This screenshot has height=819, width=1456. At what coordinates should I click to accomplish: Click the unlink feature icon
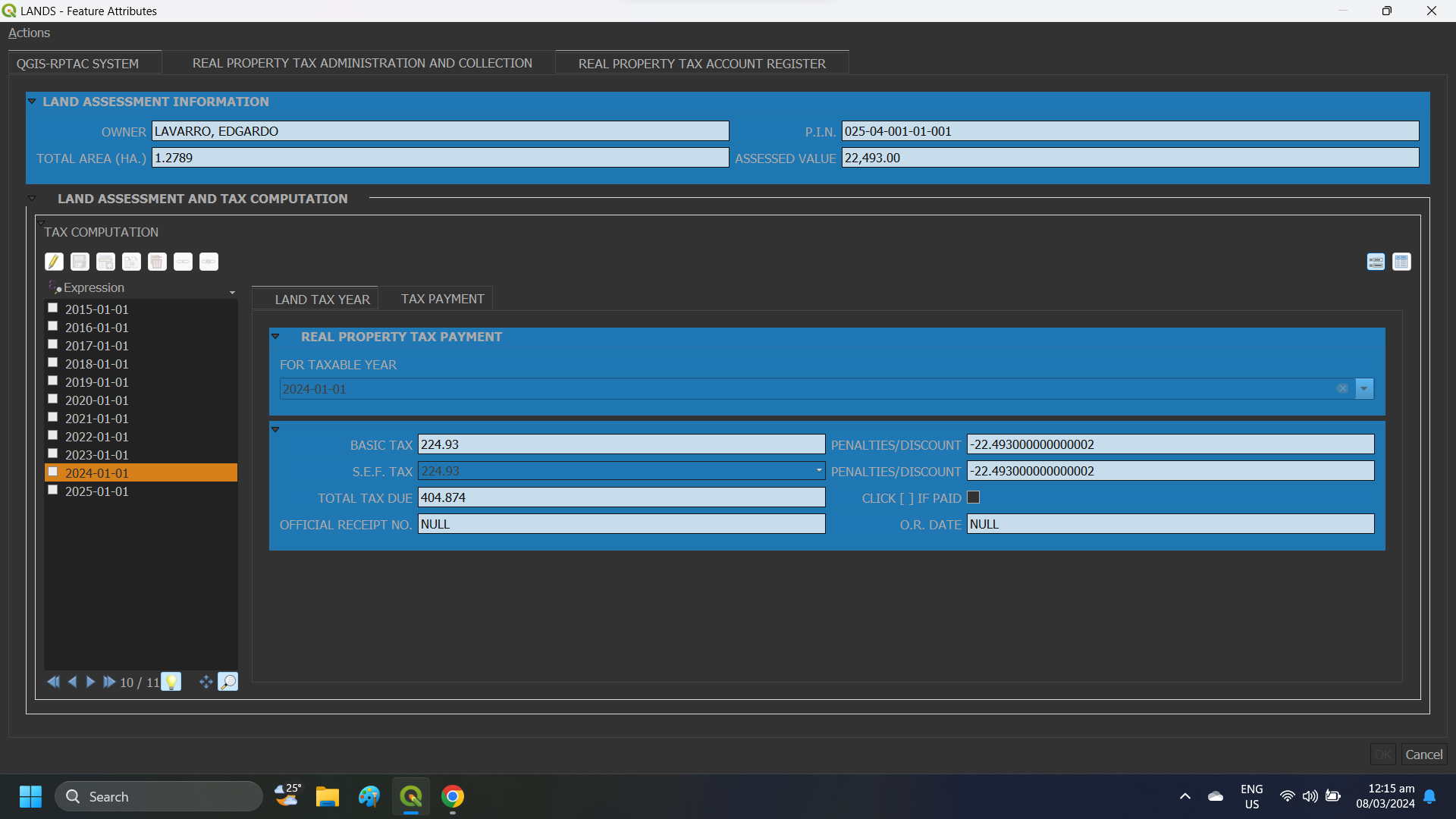click(x=209, y=262)
